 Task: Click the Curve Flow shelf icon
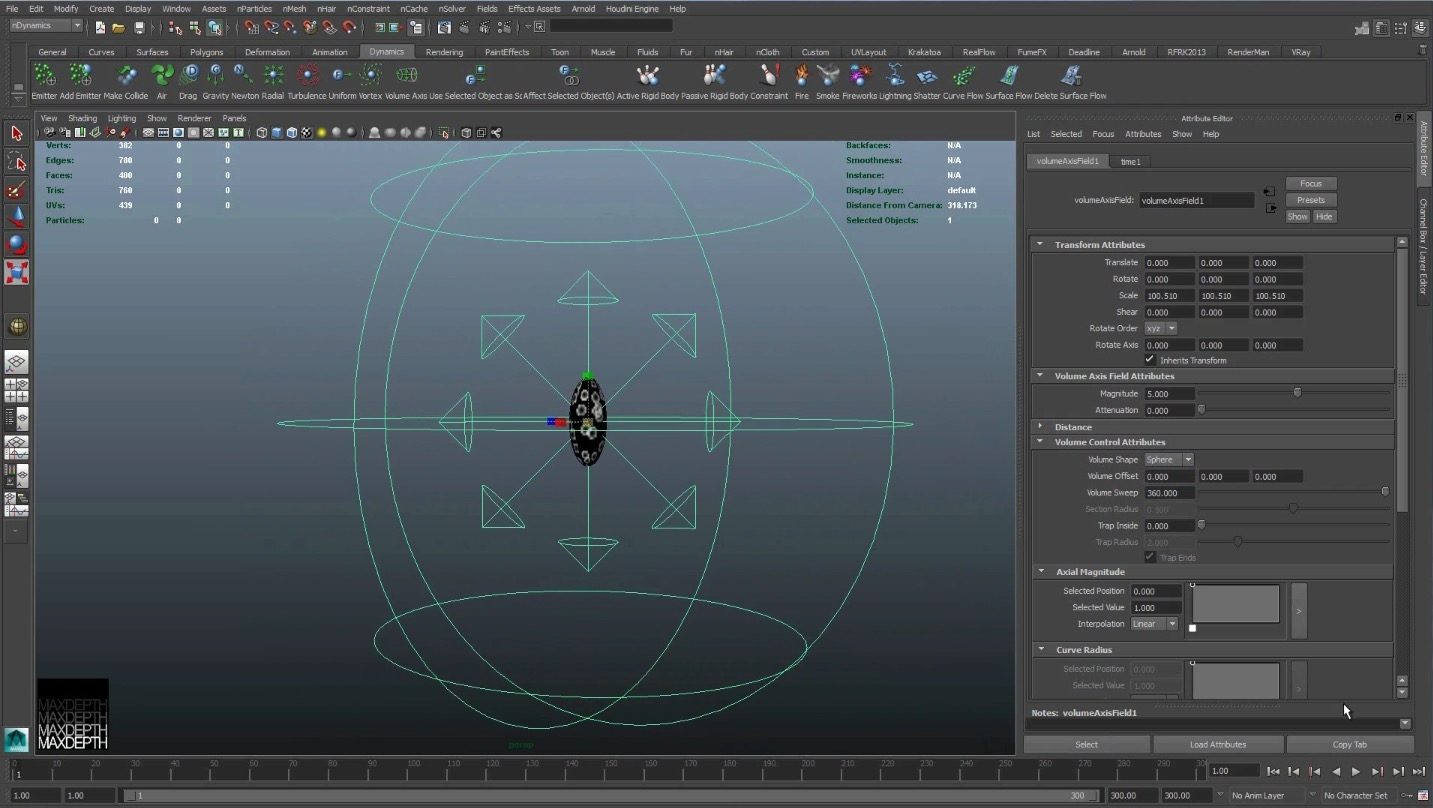pyautogui.click(x=963, y=75)
